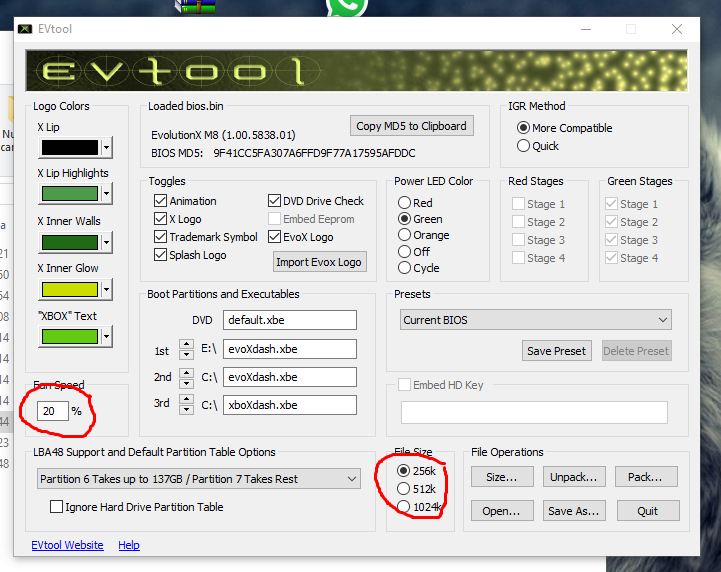Image resolution: width=721 pixels, height=572 pixels.
Task: Click the BIOS MD5 hash value text
Action: click(315, 153)
